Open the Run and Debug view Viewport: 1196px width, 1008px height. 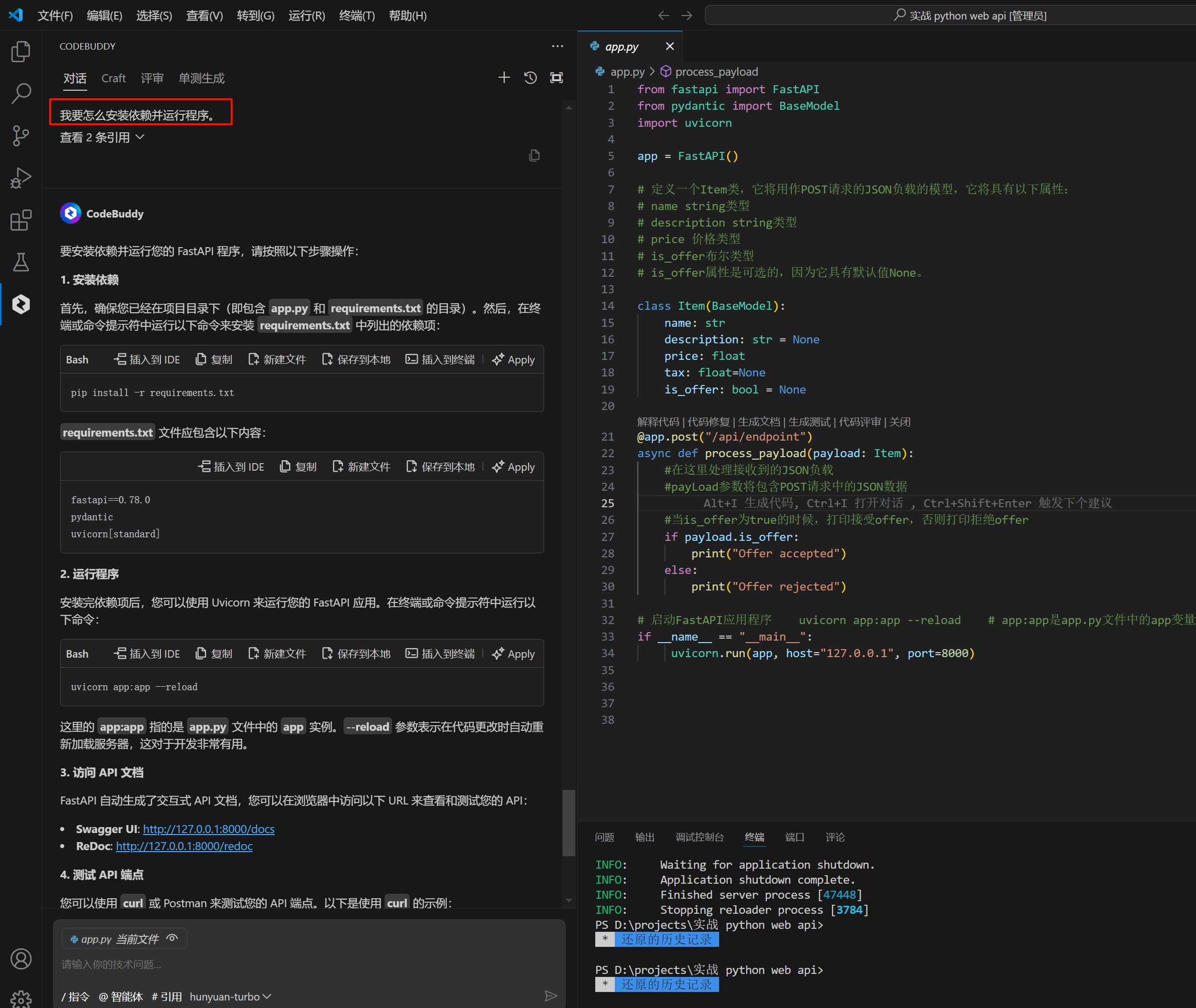click(x=21, y=178)
